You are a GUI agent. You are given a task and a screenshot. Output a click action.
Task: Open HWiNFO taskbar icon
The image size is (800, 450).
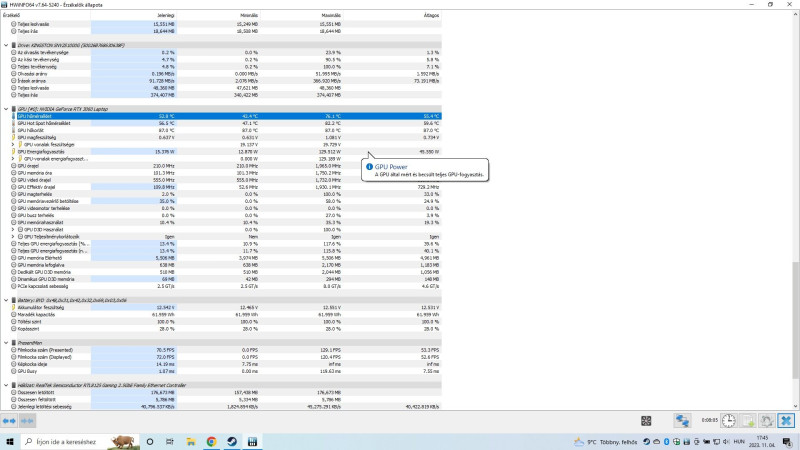click(x=252, y=442)
